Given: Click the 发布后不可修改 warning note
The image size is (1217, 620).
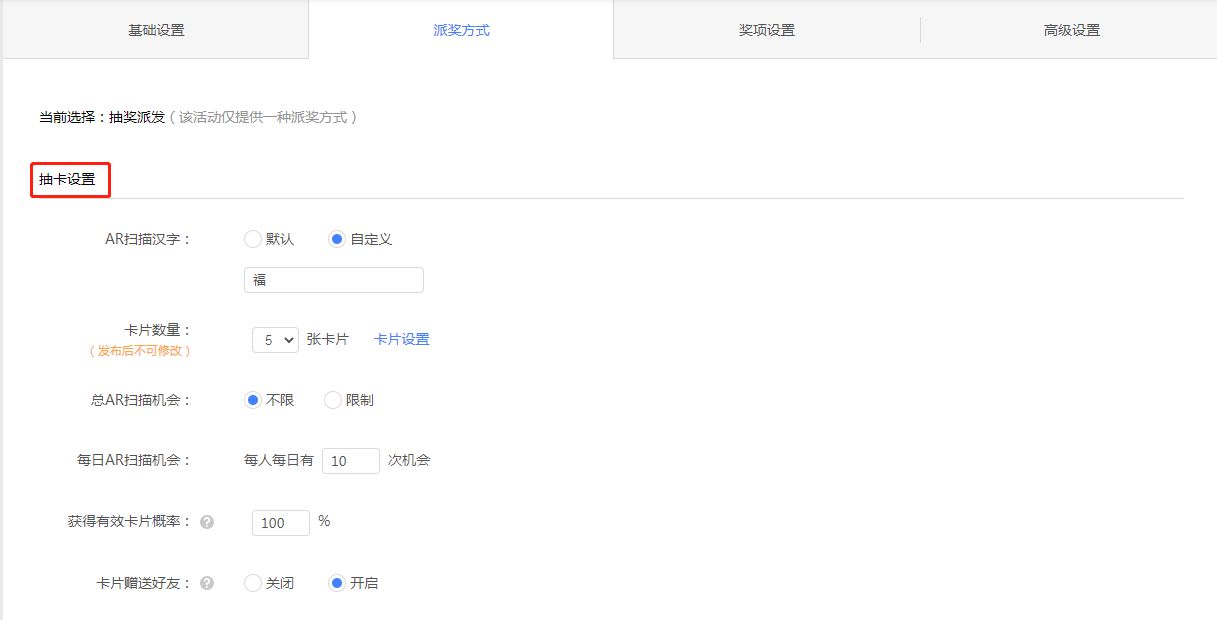Looking at the screenshot, I should (x=140, y=351).
